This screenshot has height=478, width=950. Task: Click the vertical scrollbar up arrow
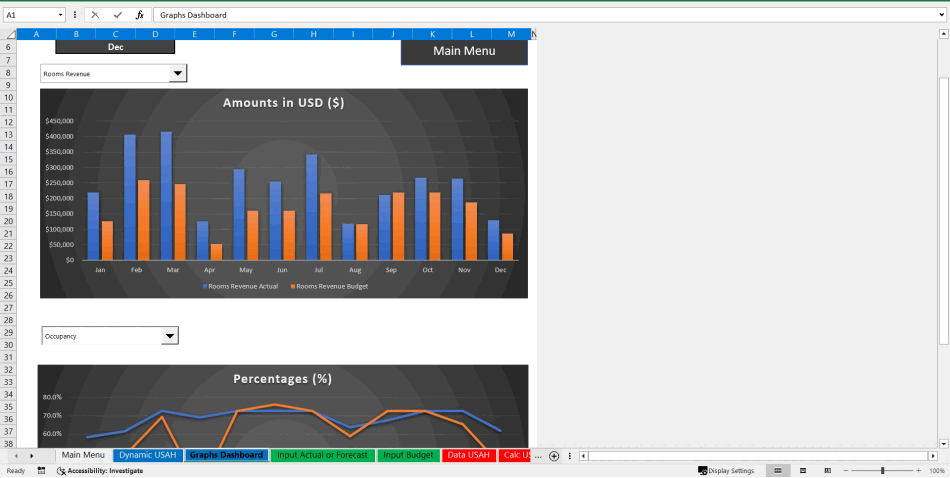943,34
